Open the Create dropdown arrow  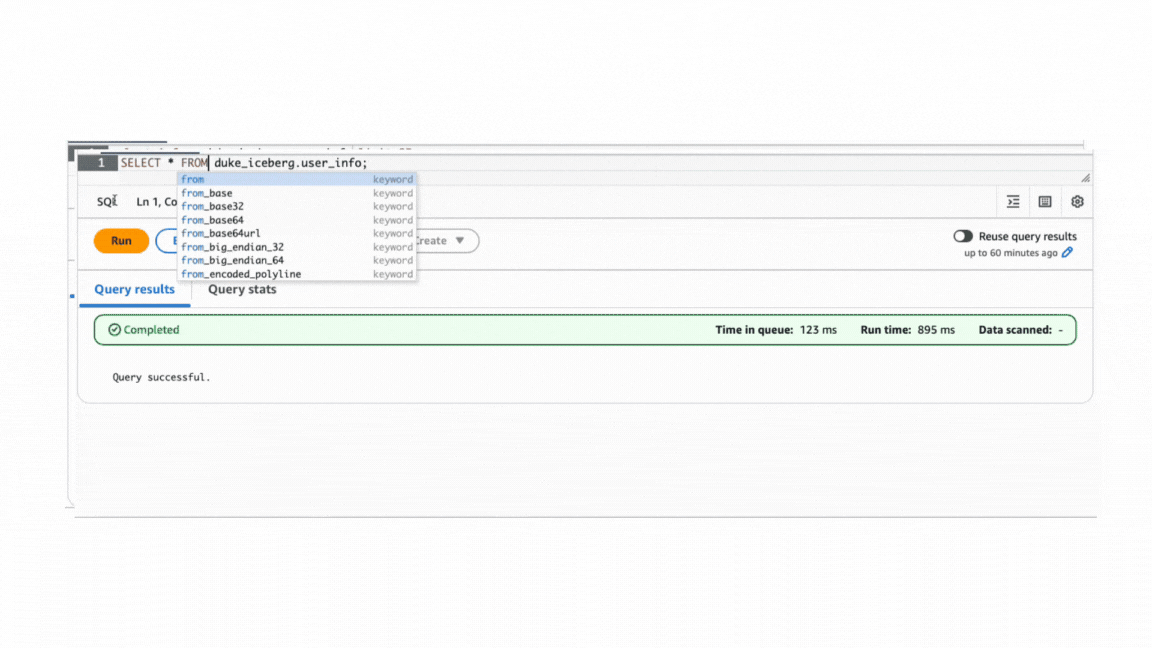pos(459,241)
